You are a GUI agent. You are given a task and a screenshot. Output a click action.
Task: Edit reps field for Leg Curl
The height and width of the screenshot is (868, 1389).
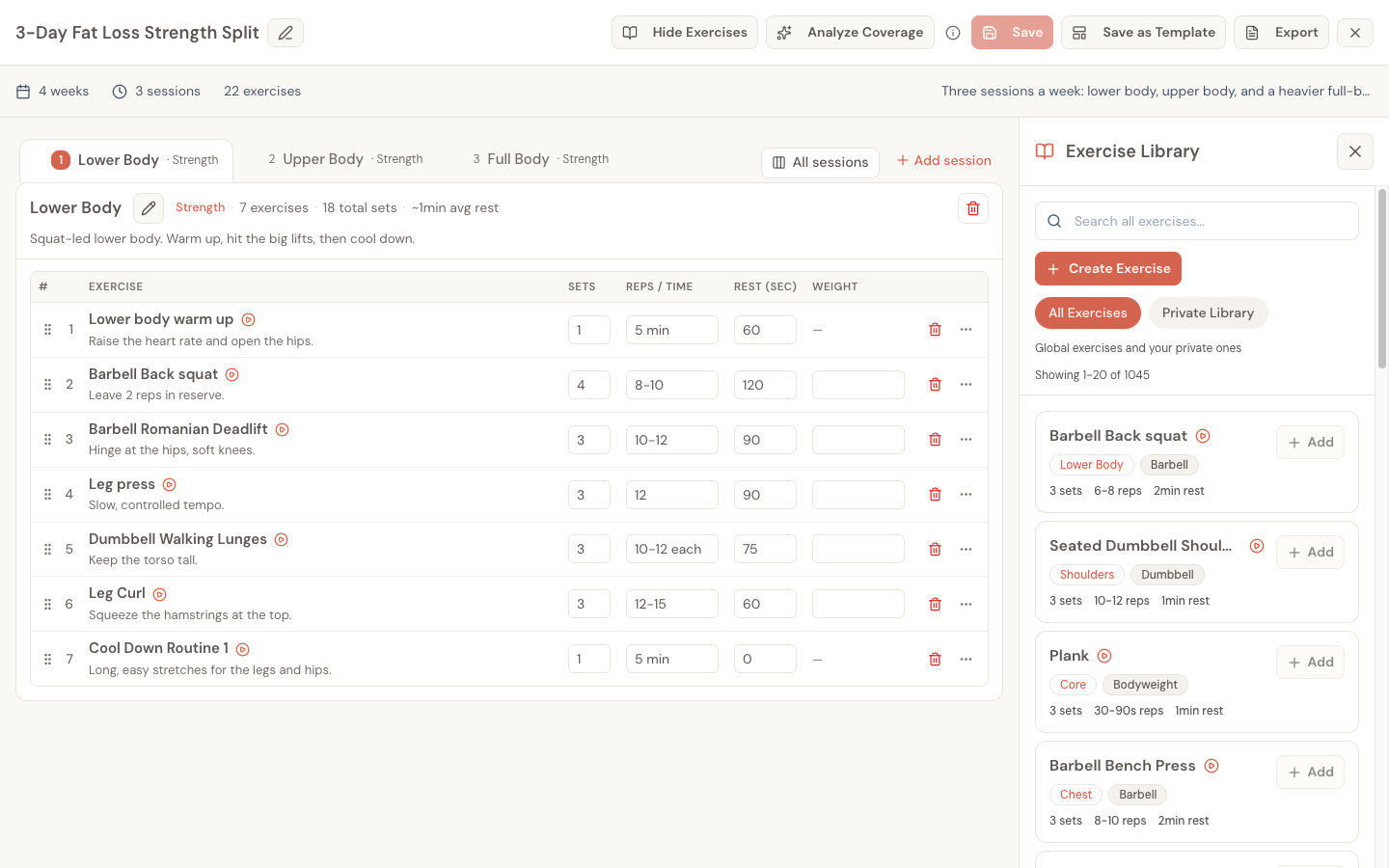[x=672, y=604]
